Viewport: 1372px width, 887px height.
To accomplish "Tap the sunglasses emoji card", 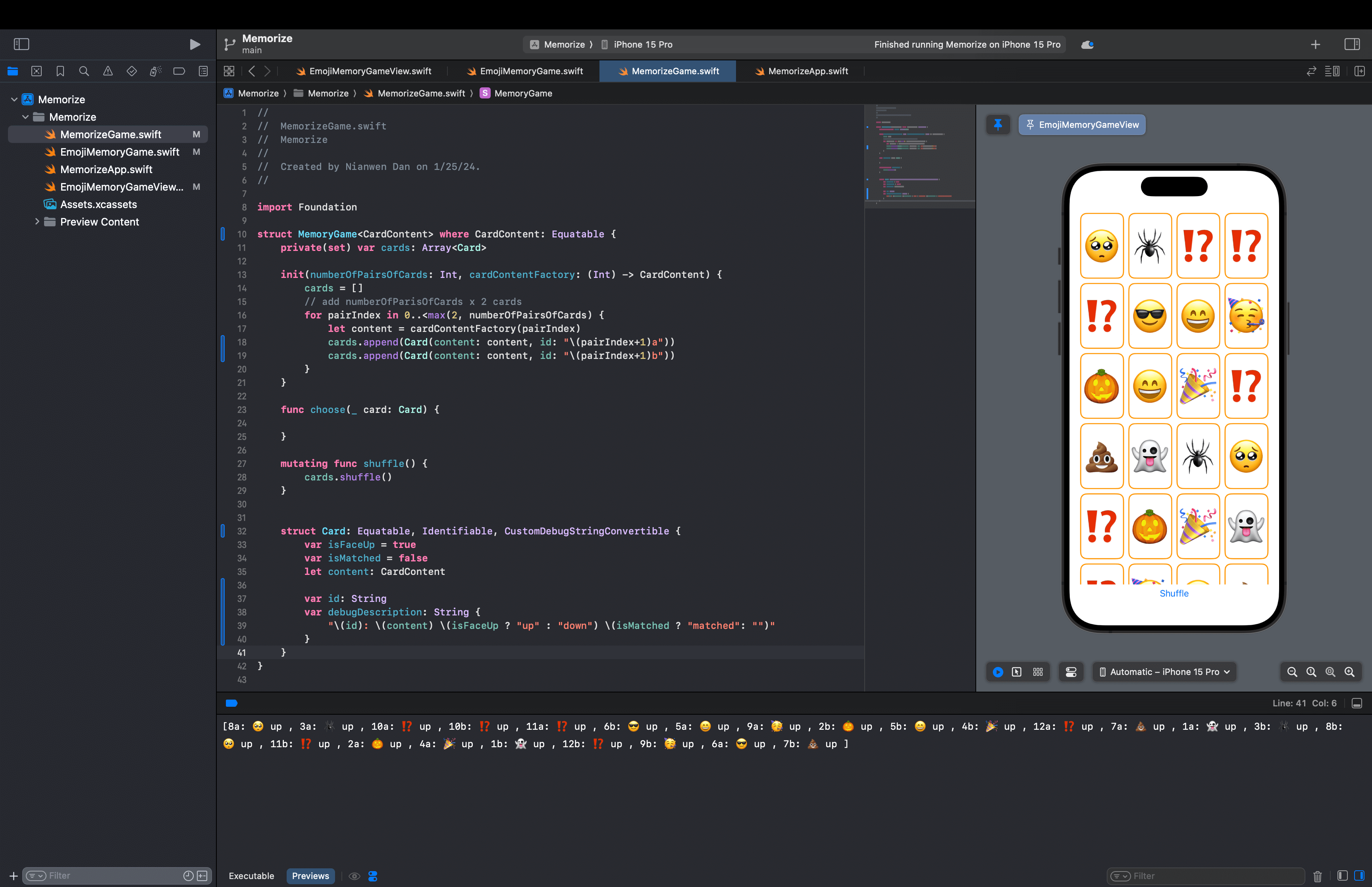I will (1149, 316).
